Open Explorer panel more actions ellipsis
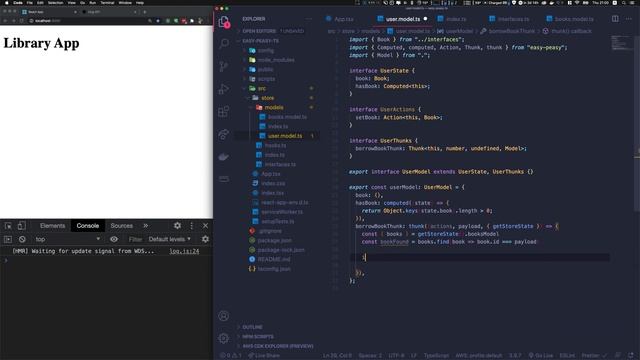This screenshot has width=640, height=360. pos(309,19)
